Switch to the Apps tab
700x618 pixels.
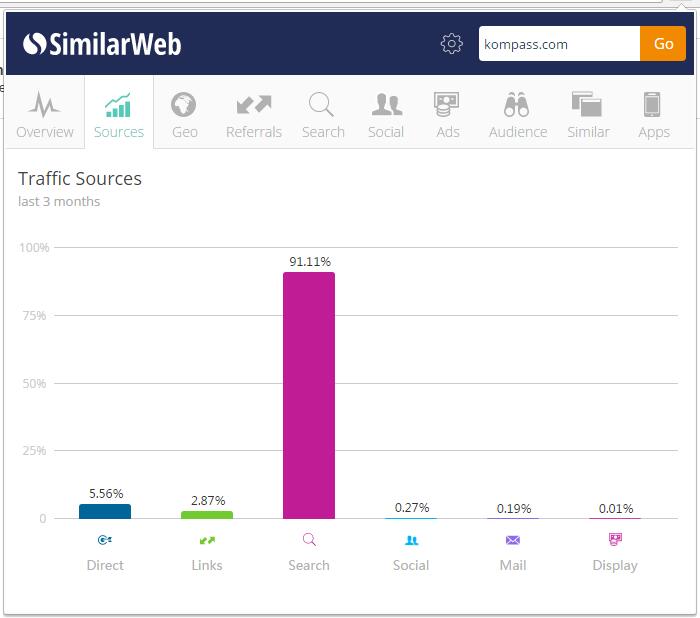(x=654, y=114)
